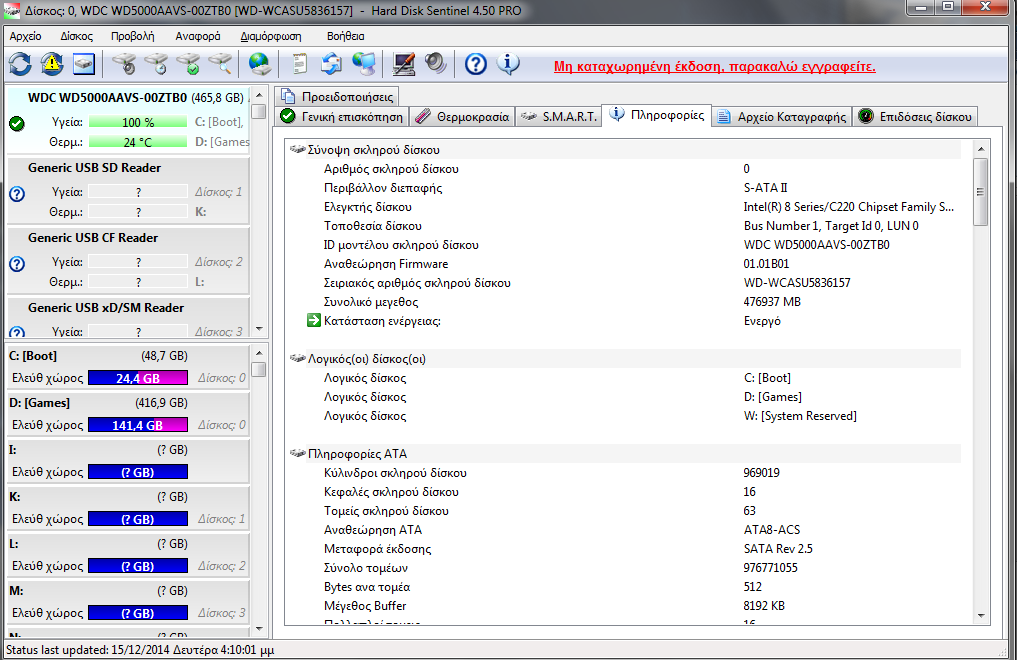Click the partition list scroll down arrow

(259, 628)
